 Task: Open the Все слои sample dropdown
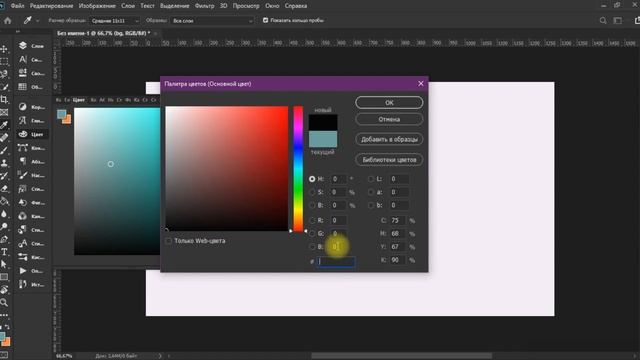pos(212,20)
